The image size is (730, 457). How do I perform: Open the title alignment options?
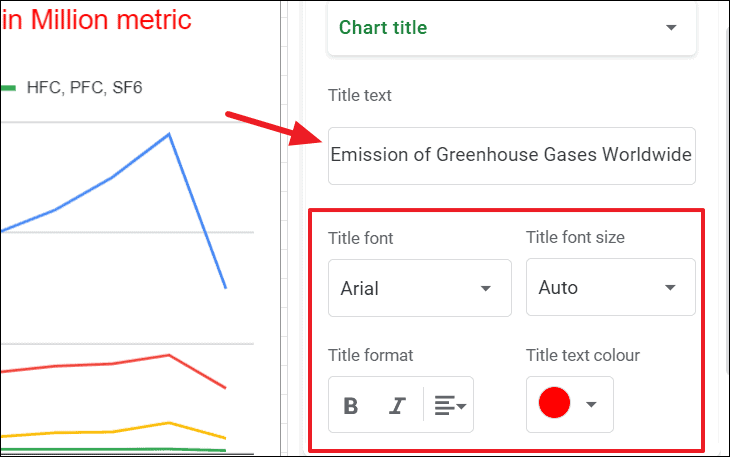(x=451, y=405)
